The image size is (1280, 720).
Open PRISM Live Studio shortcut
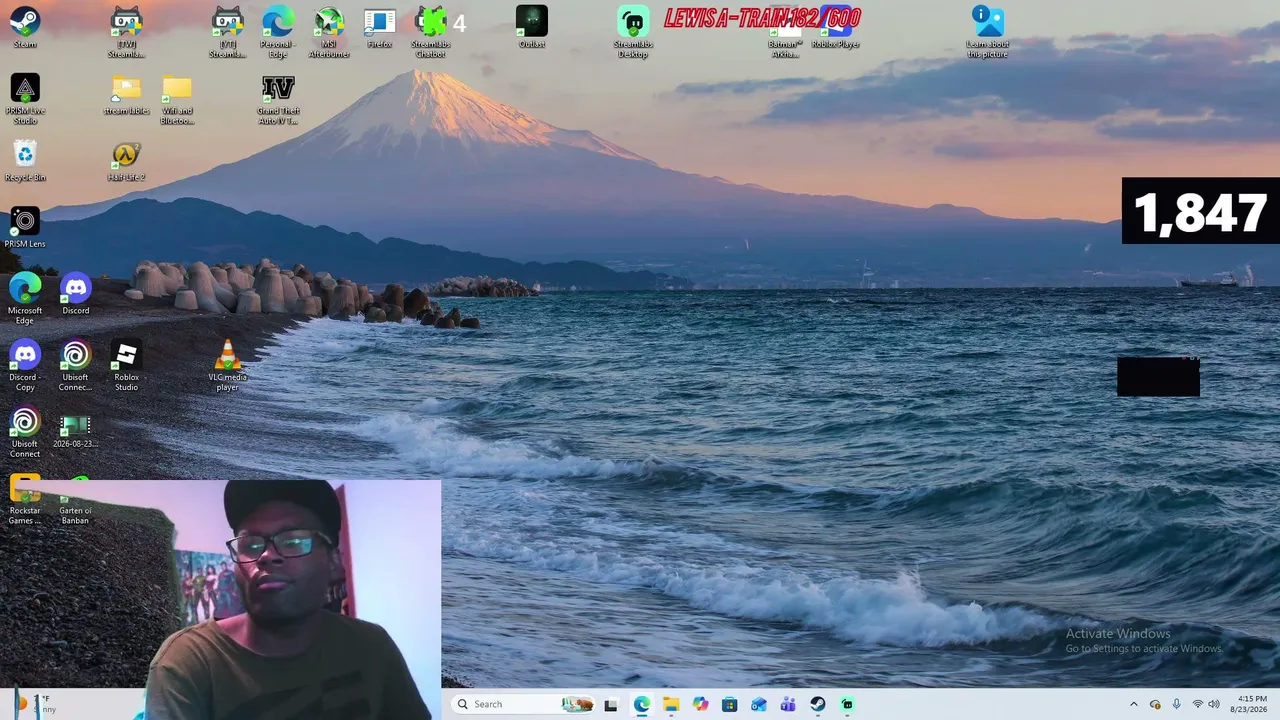(25, 99)
